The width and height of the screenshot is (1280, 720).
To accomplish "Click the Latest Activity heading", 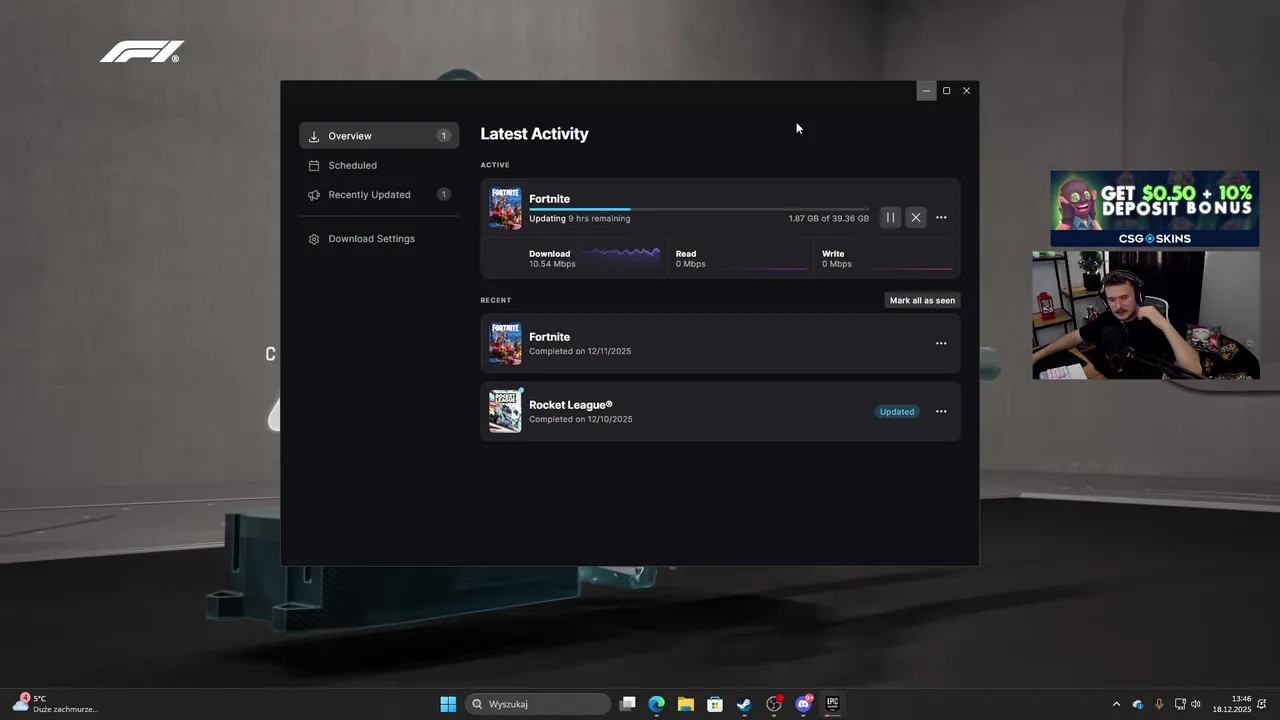I will coord(534,134).
